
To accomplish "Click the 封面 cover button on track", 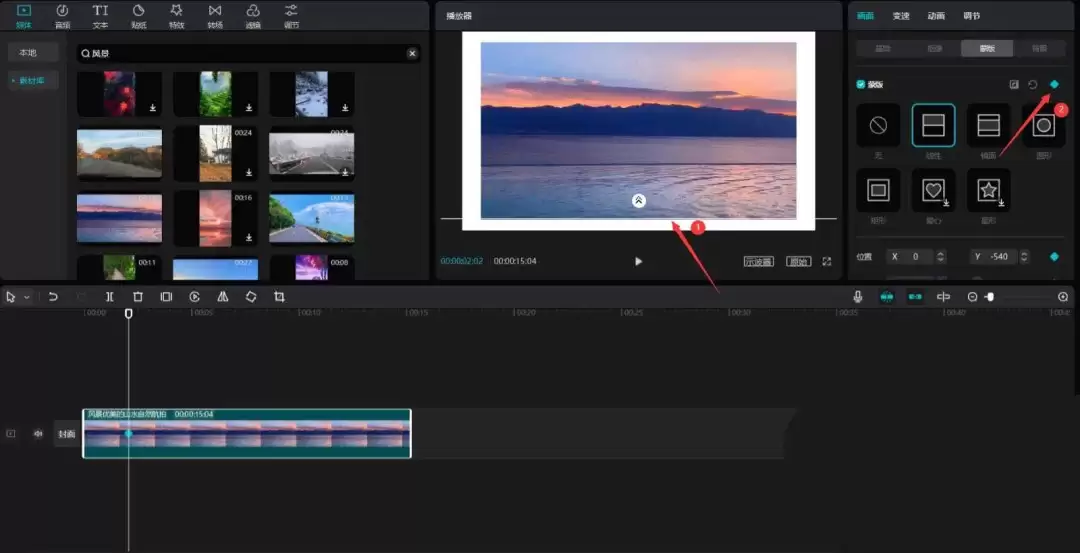I will click(66, 434).
